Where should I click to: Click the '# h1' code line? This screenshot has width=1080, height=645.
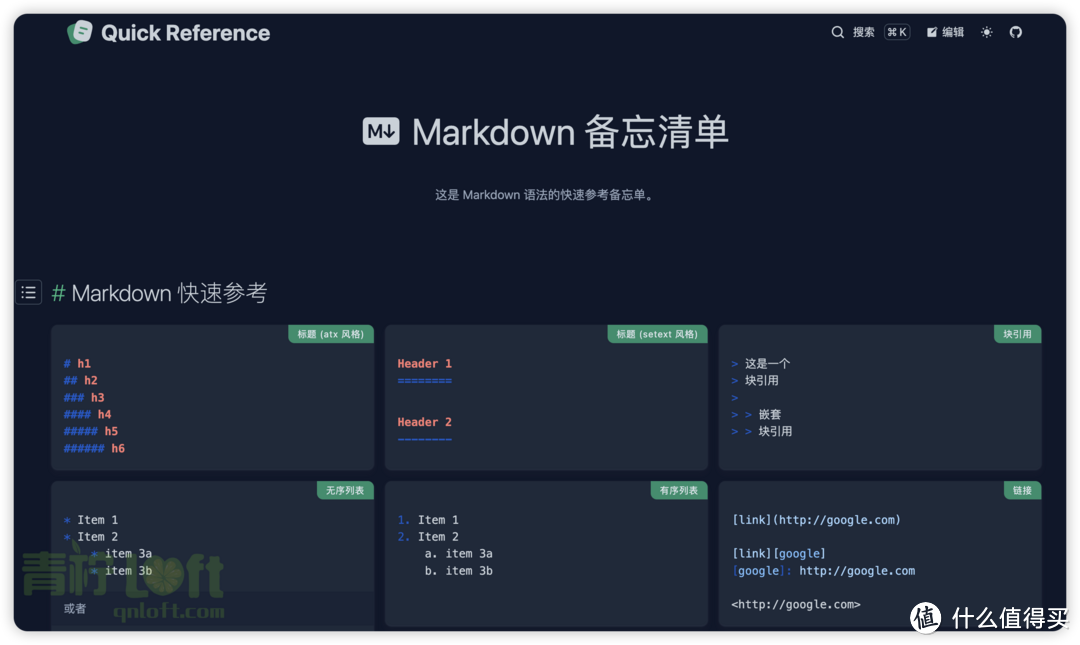(77, 363)
